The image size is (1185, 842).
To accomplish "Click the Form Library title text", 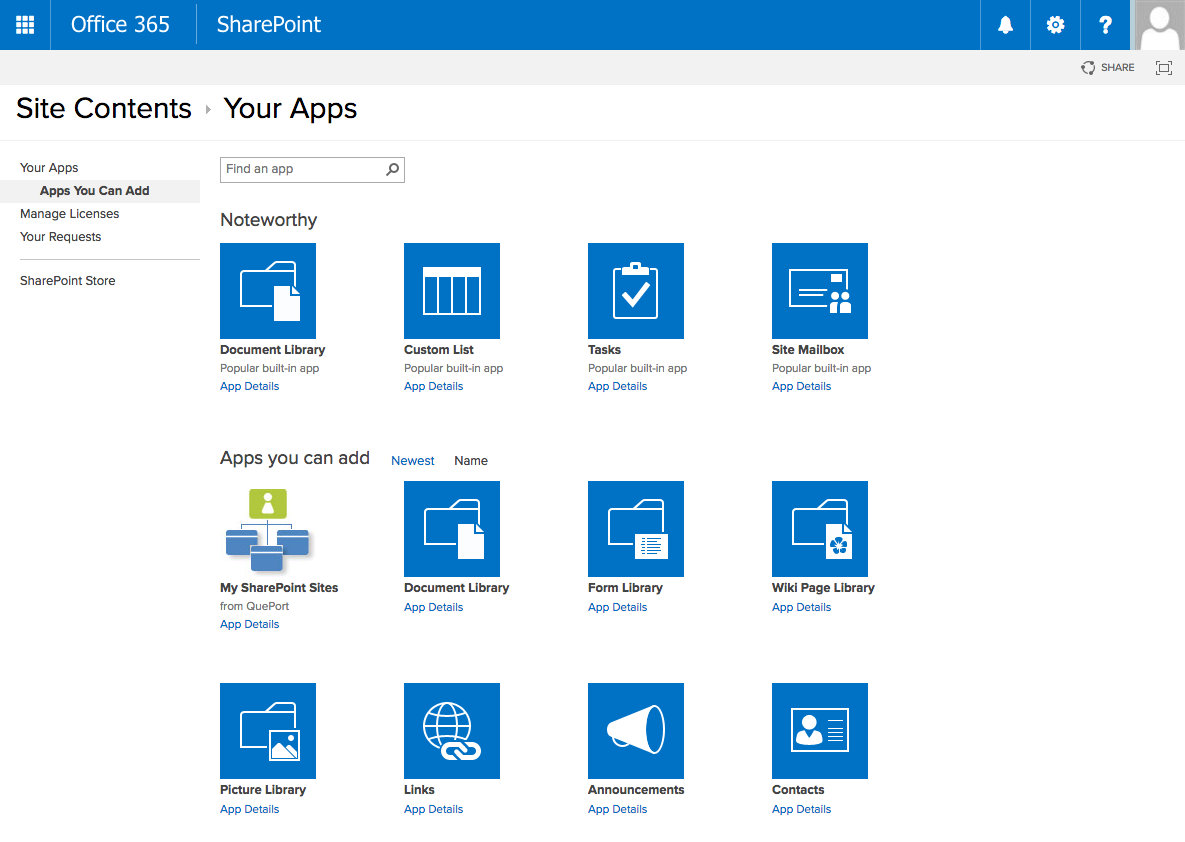I will click(625, 588).
